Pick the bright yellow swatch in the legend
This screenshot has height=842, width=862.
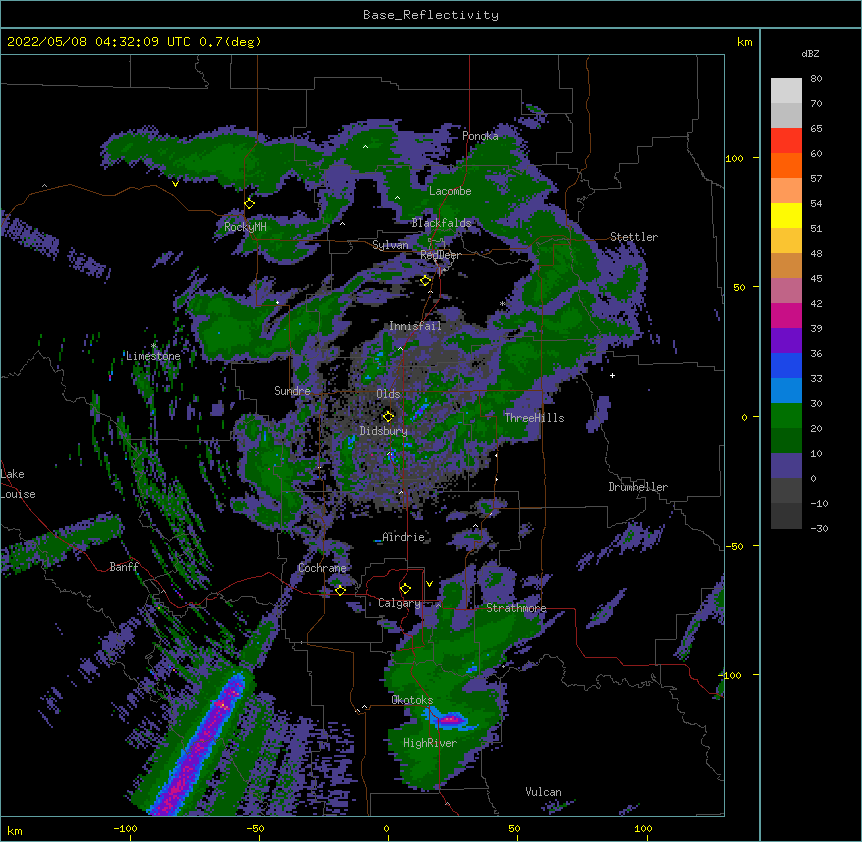coord(786,215)
